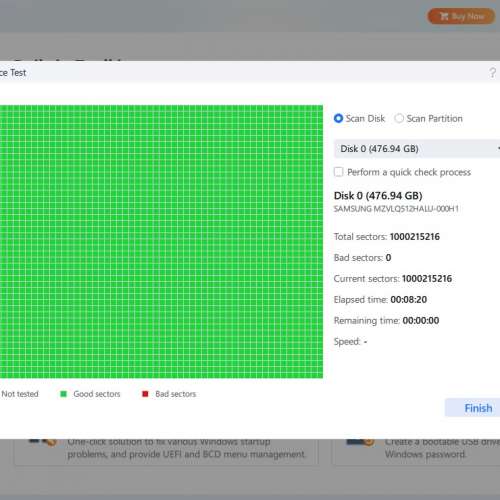
Task: Click the Not tested legend label
Action: pyautogui.click(x=20, y=394)
